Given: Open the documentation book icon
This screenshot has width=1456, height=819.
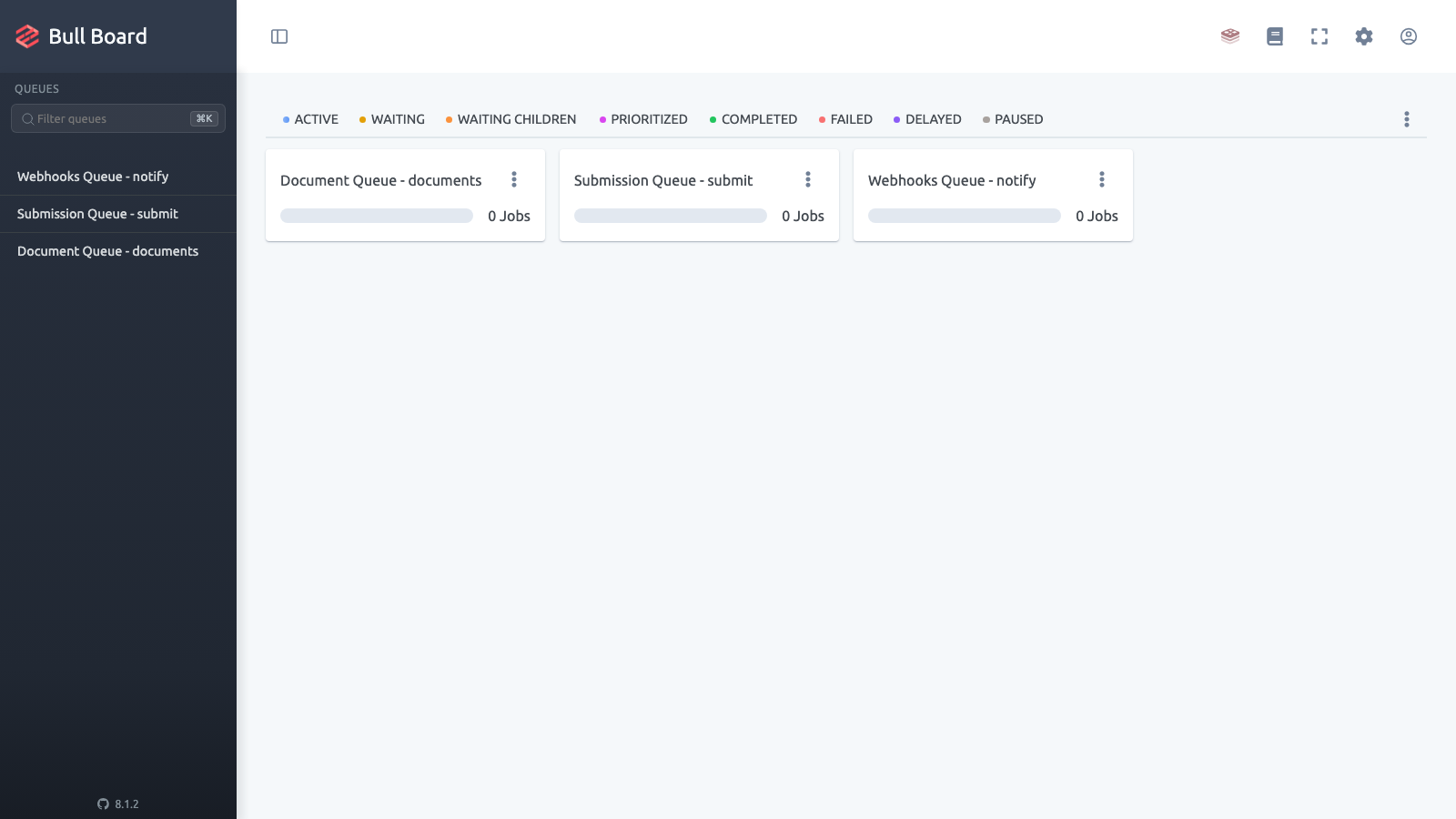Looking at the screenshot, I should (1275, 36).
